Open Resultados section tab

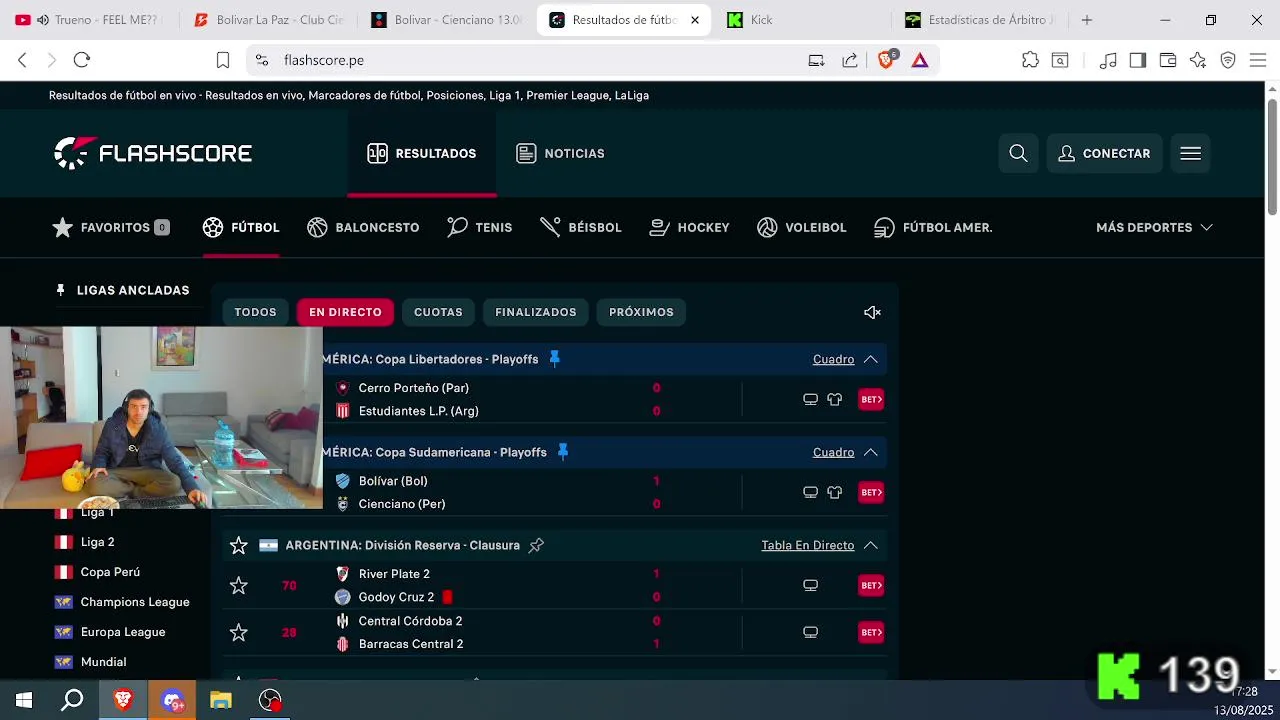[x=421, y=153]
